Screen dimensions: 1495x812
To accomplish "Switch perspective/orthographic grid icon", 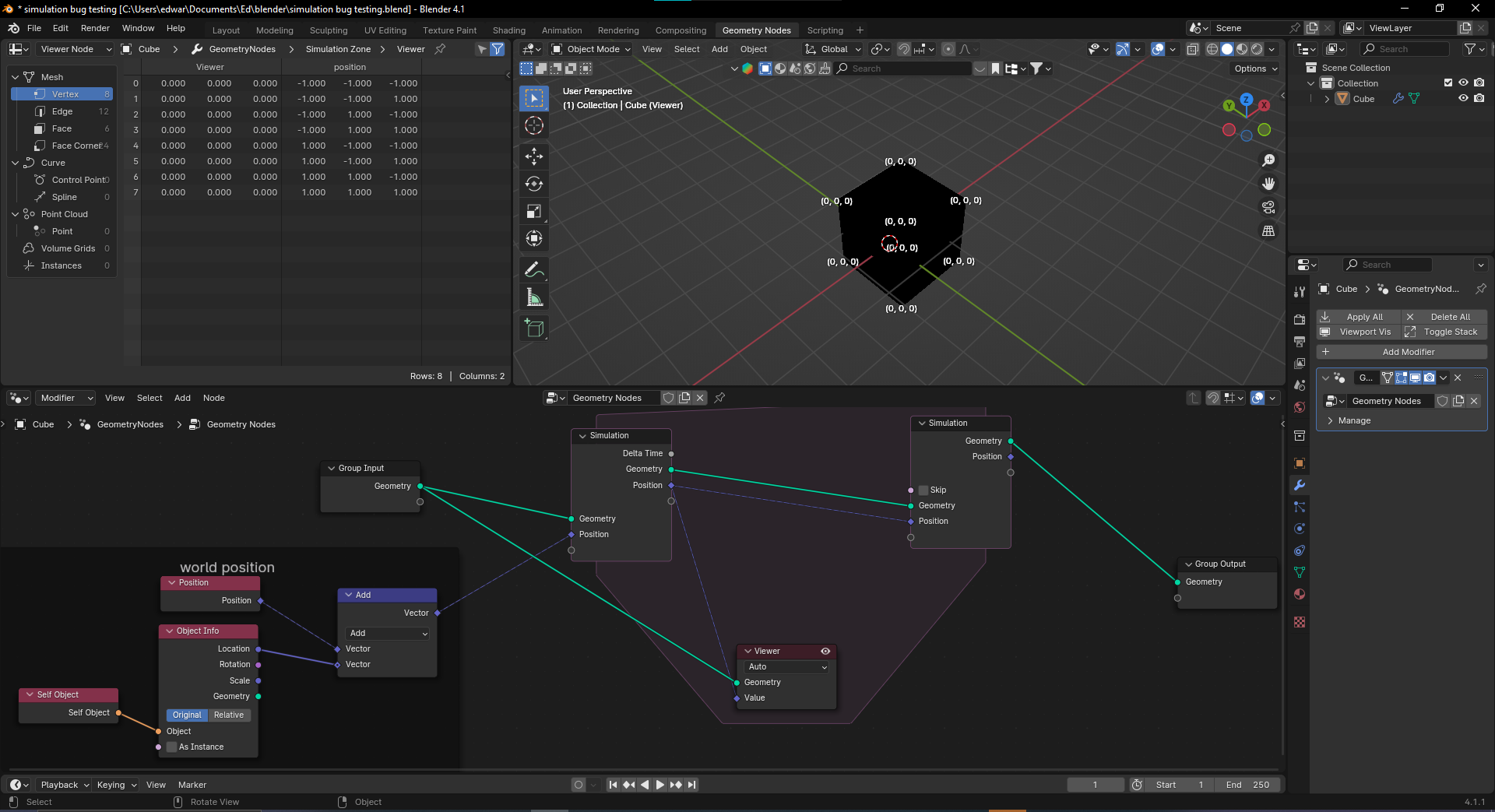I will click(x=1268, y=230).
